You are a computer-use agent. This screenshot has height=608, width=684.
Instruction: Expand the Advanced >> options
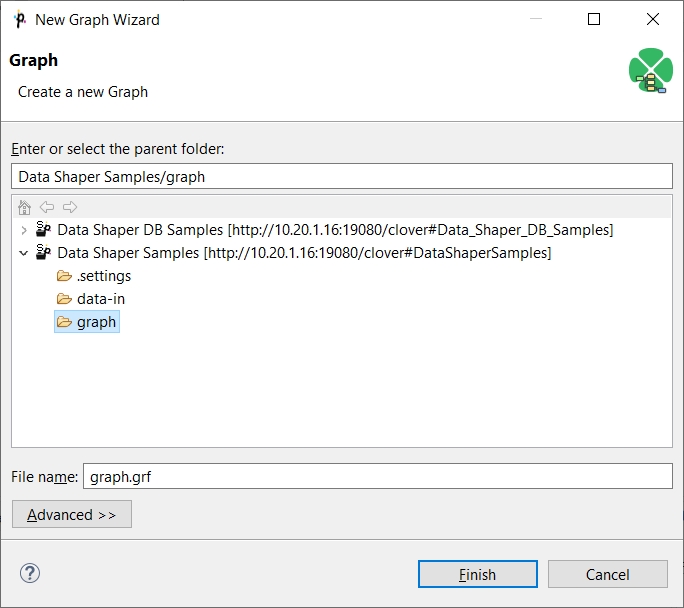(72, 514)
